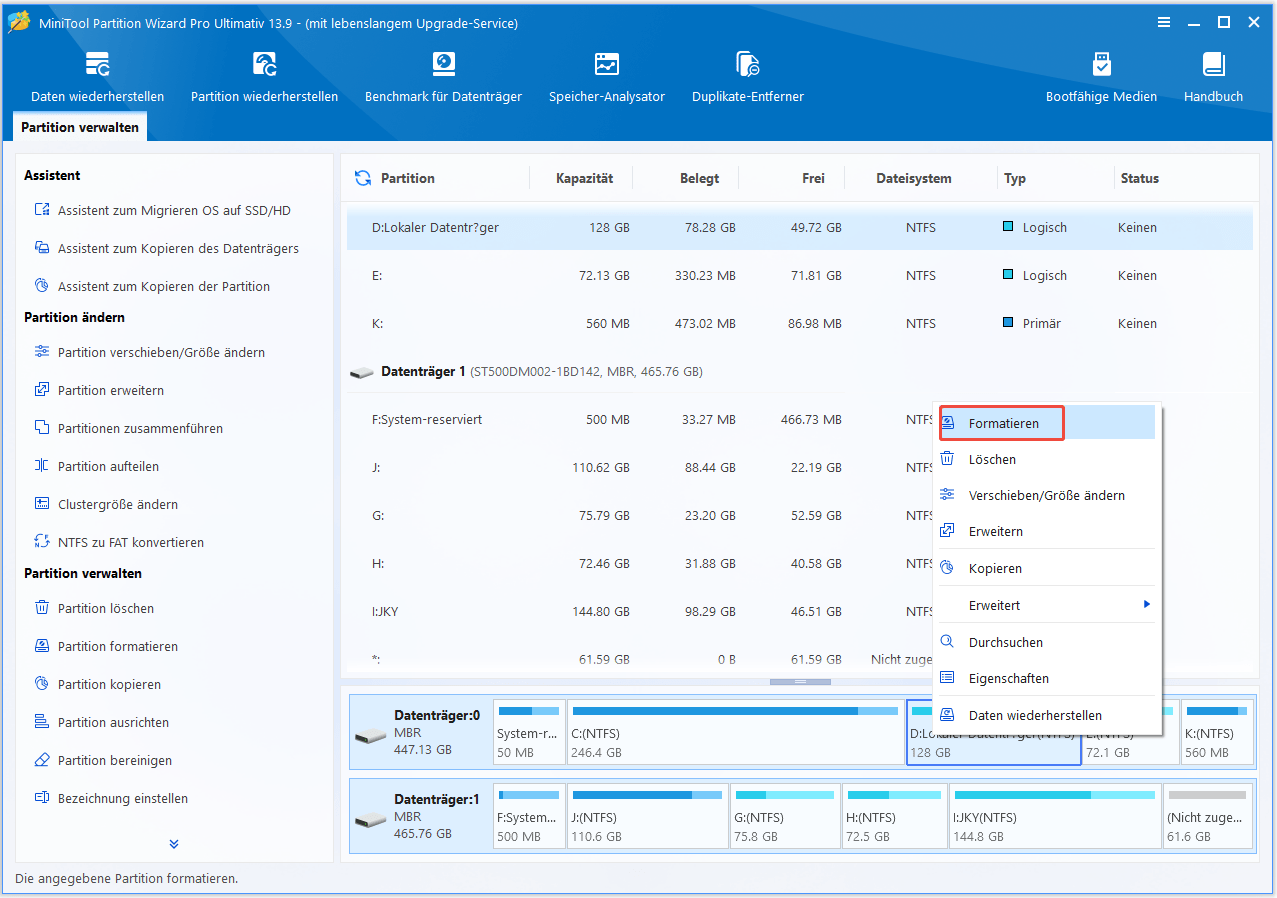Select Erweitern in the context menu

point(1047,531)
